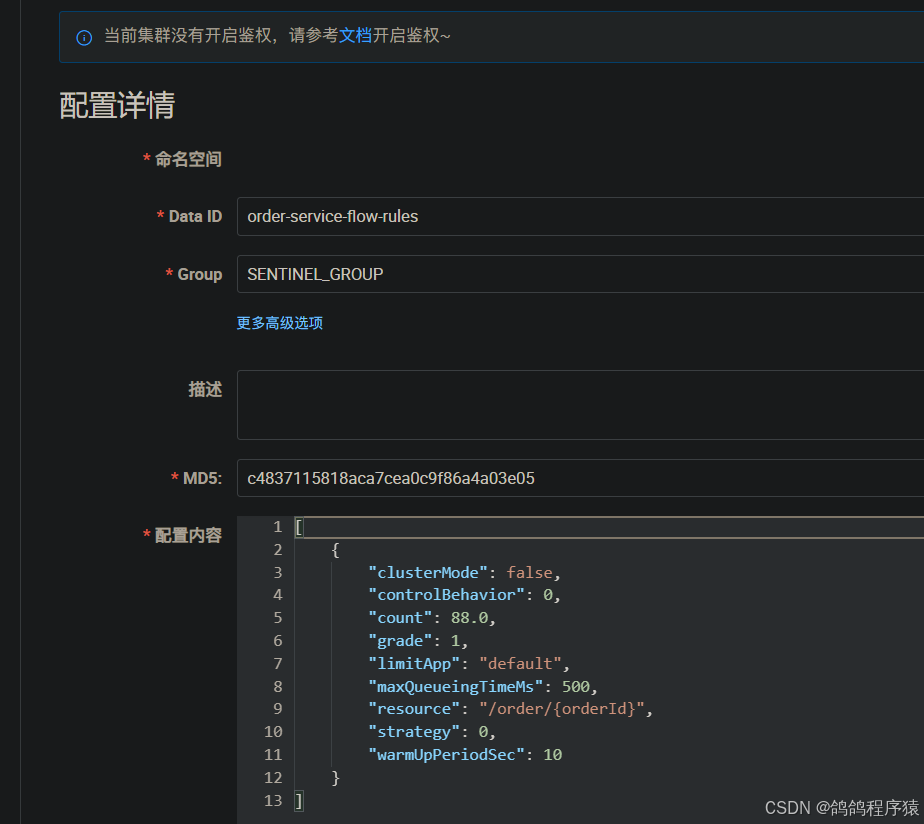
Task: Click the info icon in auth notice
Action: (x=84, y=38)
